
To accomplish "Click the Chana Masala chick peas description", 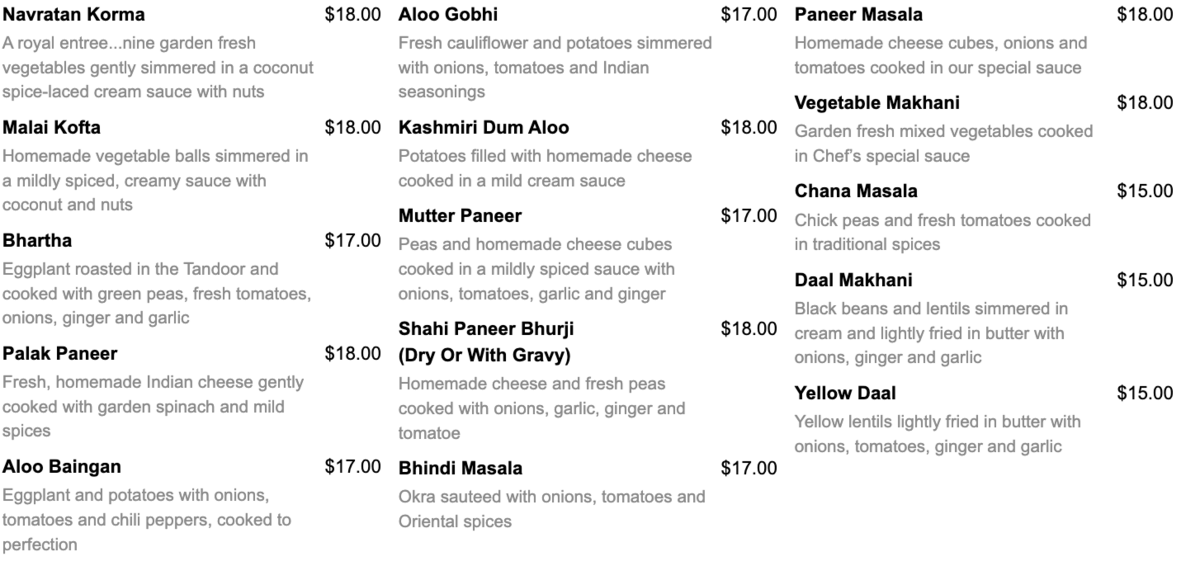I will [x=943, y=232].
